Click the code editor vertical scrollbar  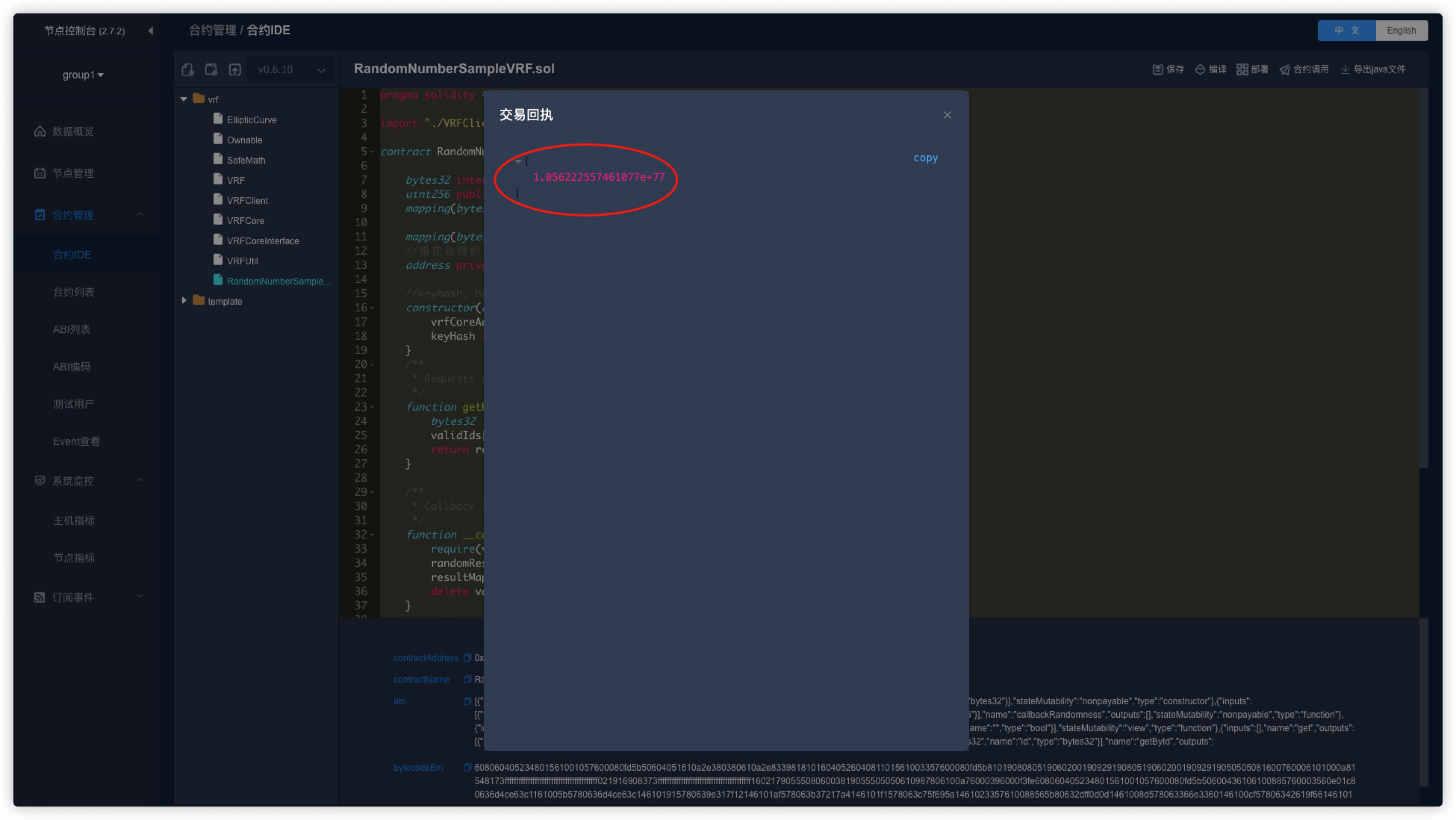[x=1424, y=278]
